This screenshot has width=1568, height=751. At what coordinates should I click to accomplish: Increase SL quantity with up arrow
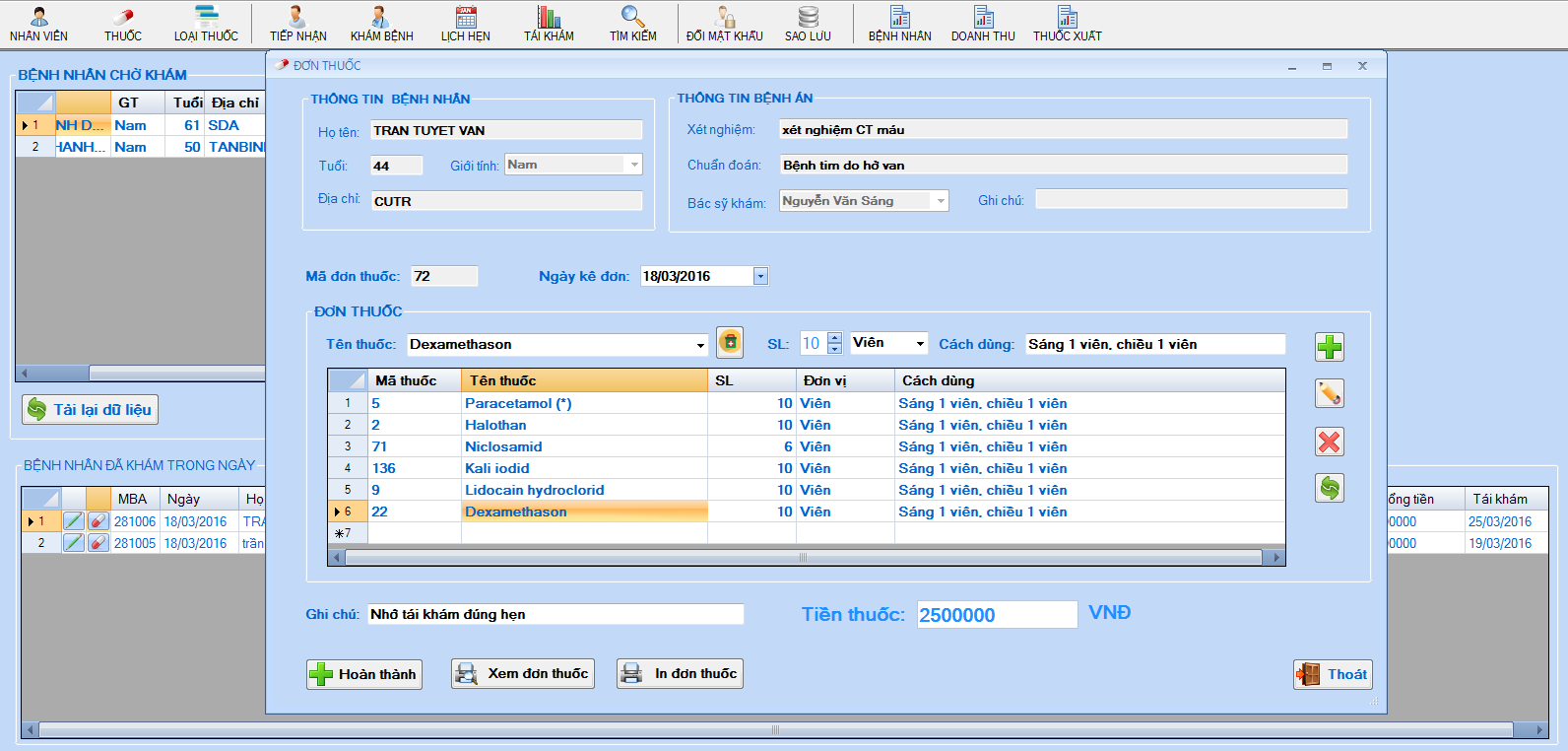pos(834,338)
